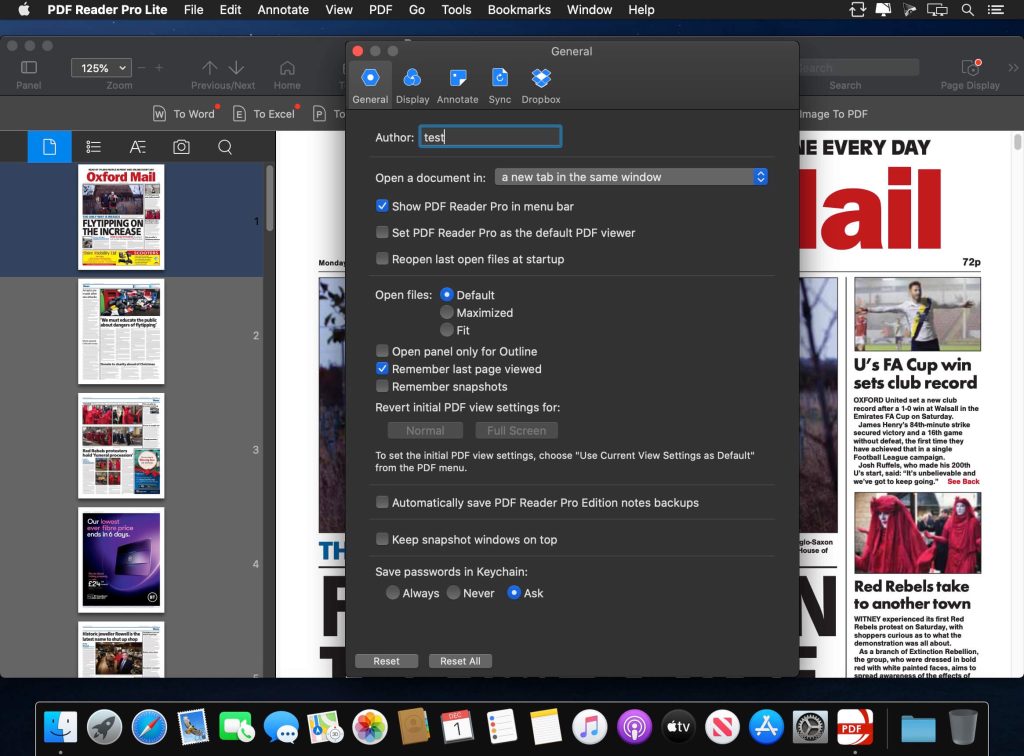
Task: Open the Annotate preferences pane
Action: (x=458, y=83)
